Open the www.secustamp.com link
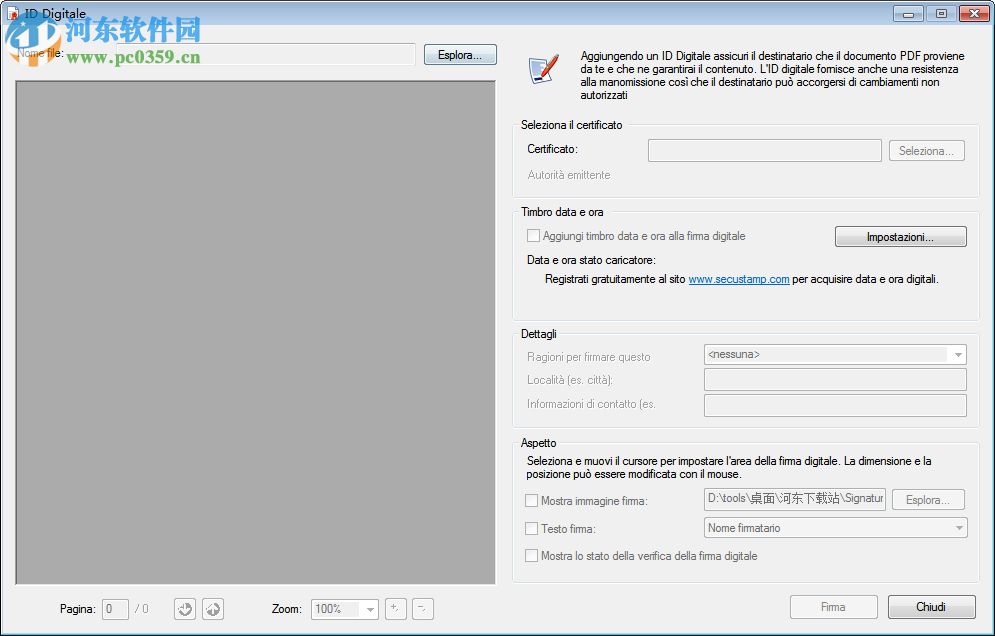Viewport: 995px width, 636px height. click(739, 279)
